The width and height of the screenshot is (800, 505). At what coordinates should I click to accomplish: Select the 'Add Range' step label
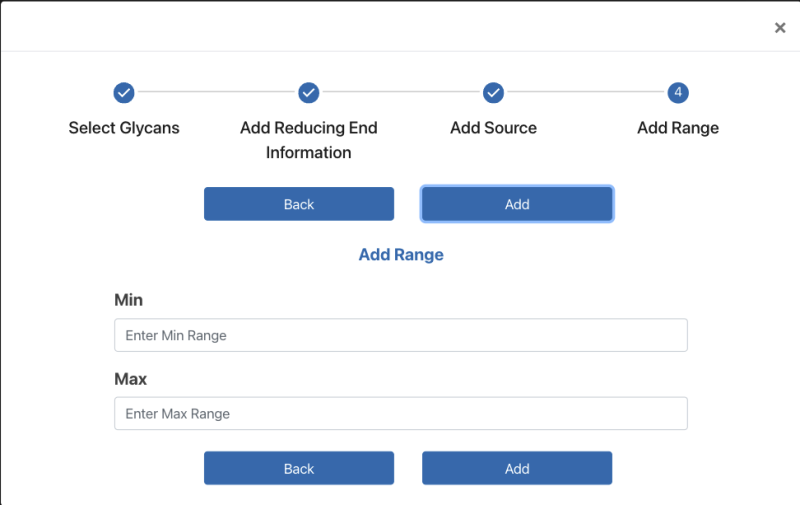coord(678,128)
